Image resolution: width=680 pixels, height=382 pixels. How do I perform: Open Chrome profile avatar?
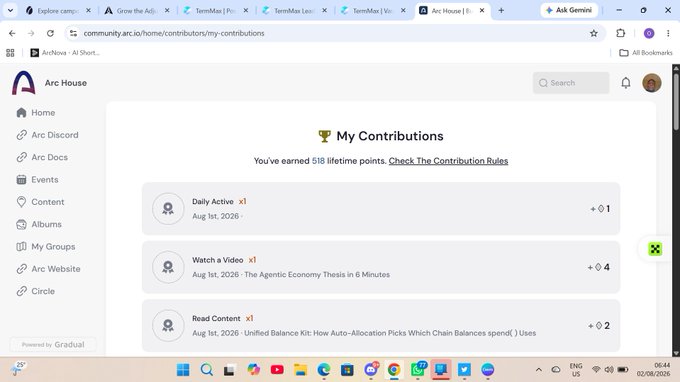649,33
